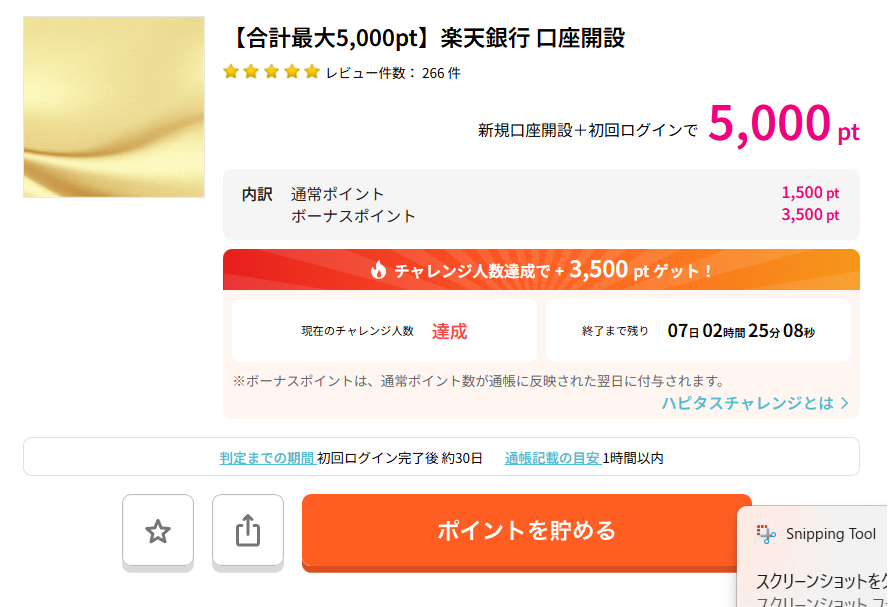Click the fifth gold rating star

coord(312,72)
